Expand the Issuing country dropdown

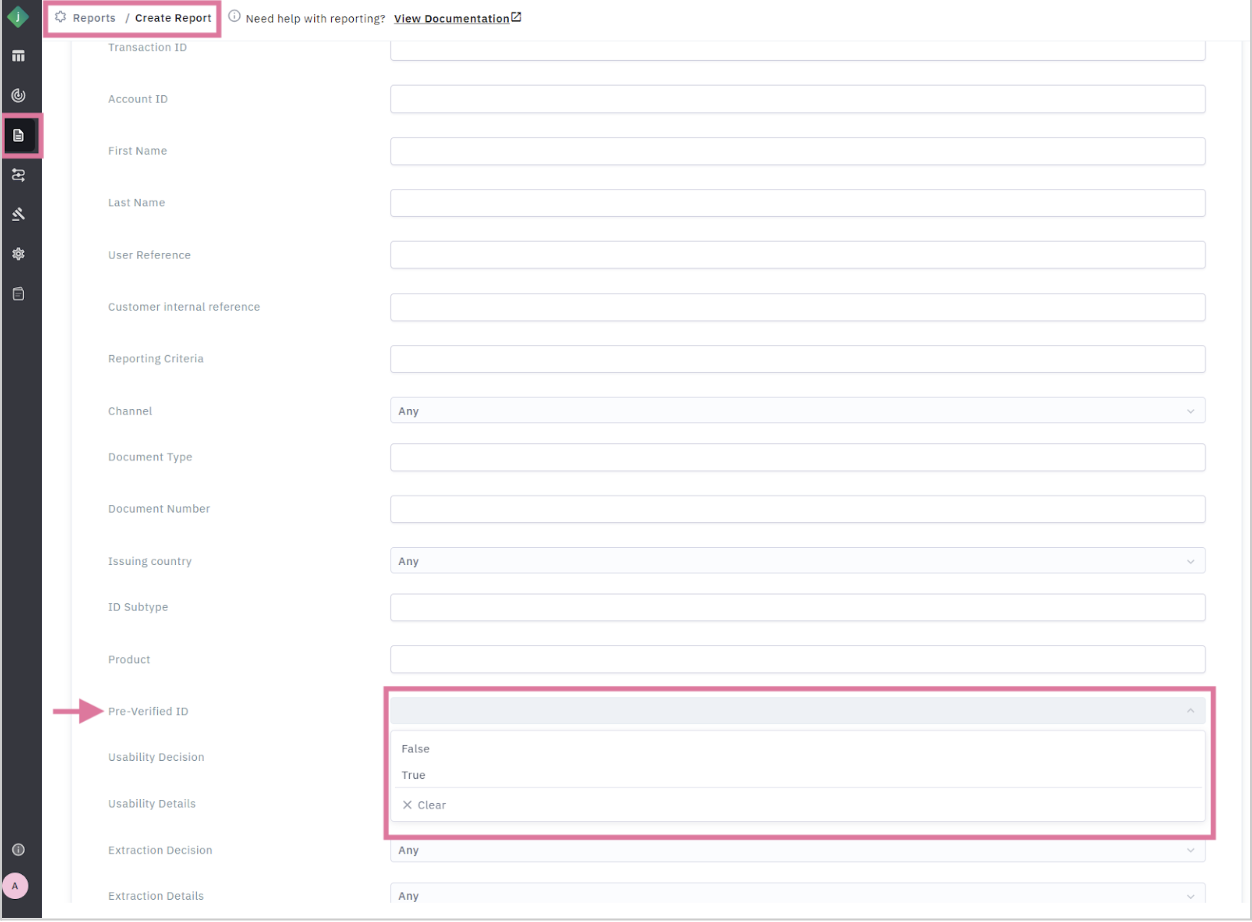pyautogui.click(x=797, y=561)
